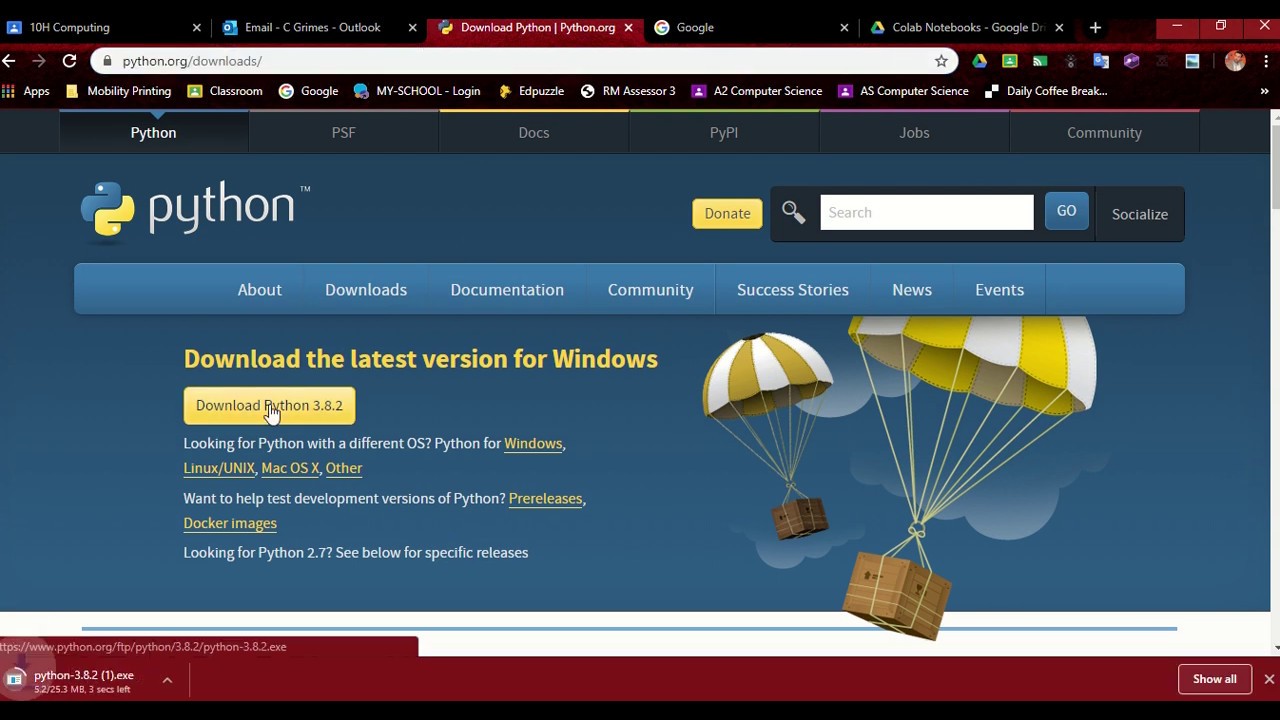Open the Edpuzzle bookmark
Screen dimensions: 1280x720
tap(531, 91)
